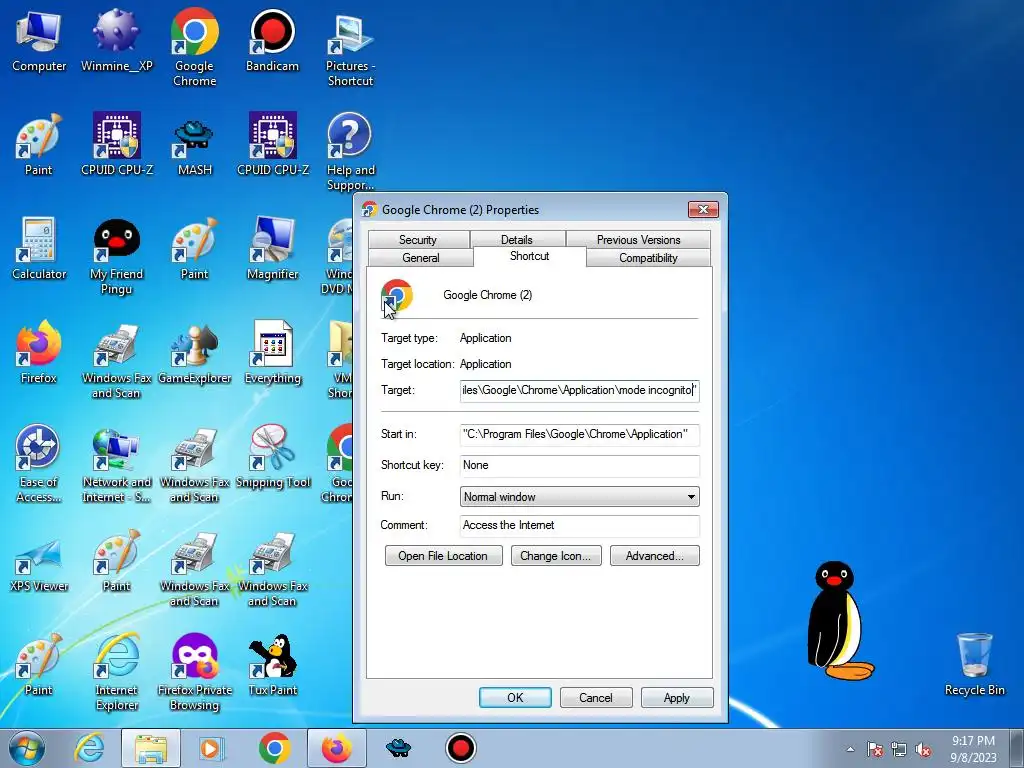Screen dimensions: 1024x768
Task: Select Google Chrome shortcut beside Winmine_XP
Action: [x=194, y=48]
